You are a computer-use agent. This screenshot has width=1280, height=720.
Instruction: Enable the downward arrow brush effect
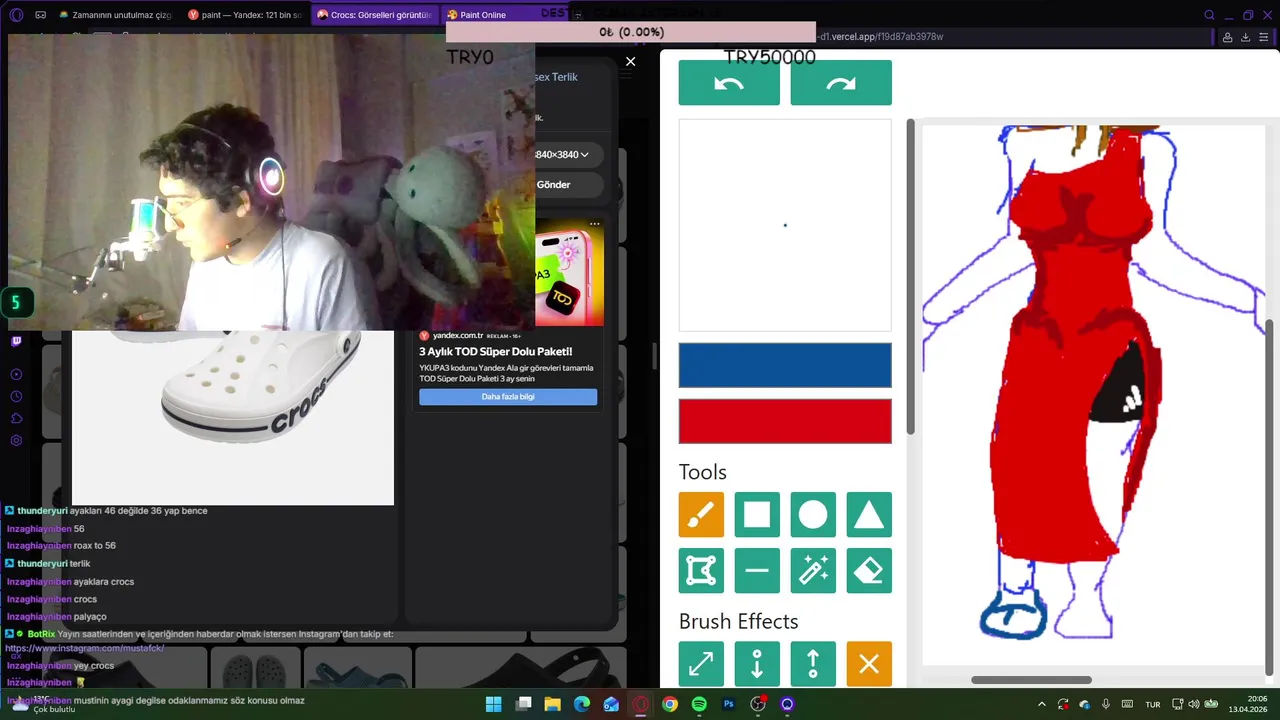point(757,664)
